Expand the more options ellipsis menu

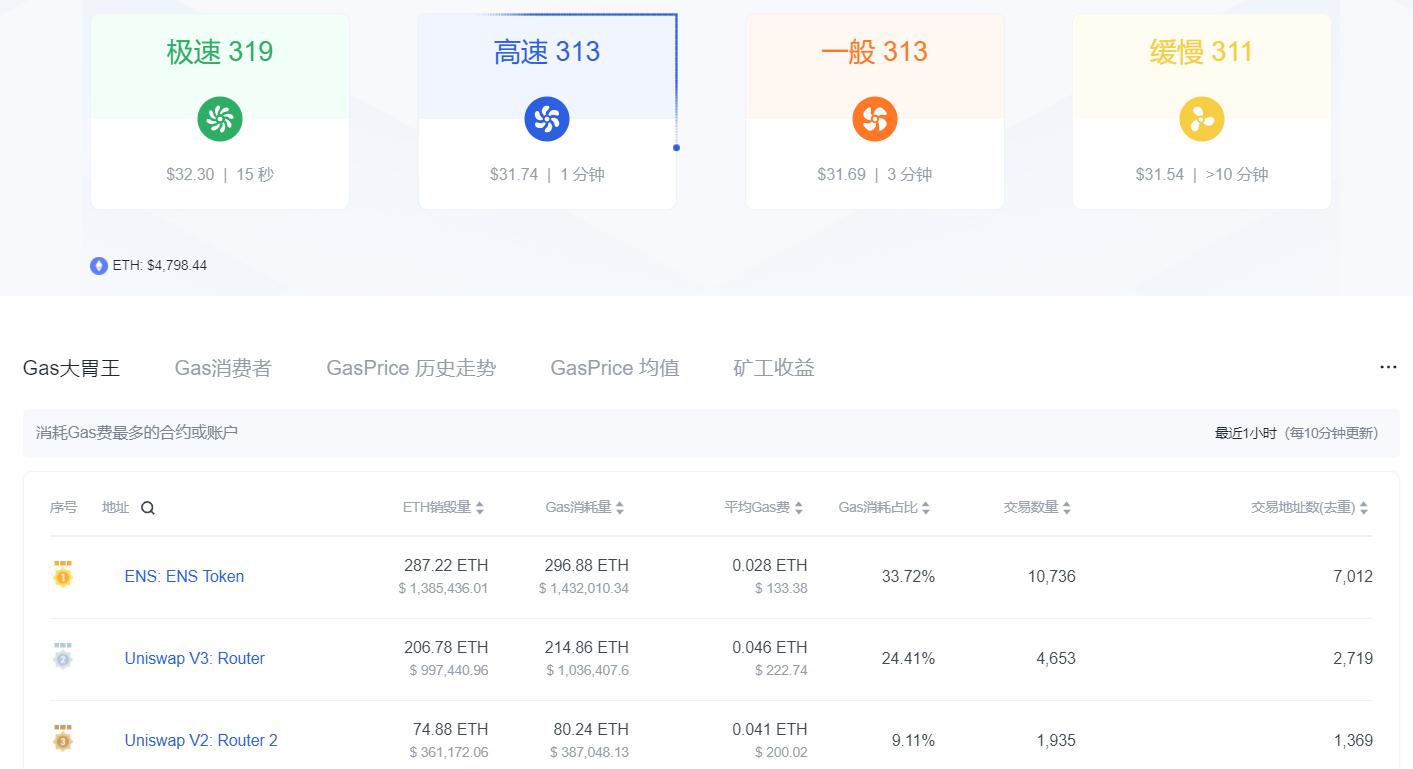click(1388, 366)
